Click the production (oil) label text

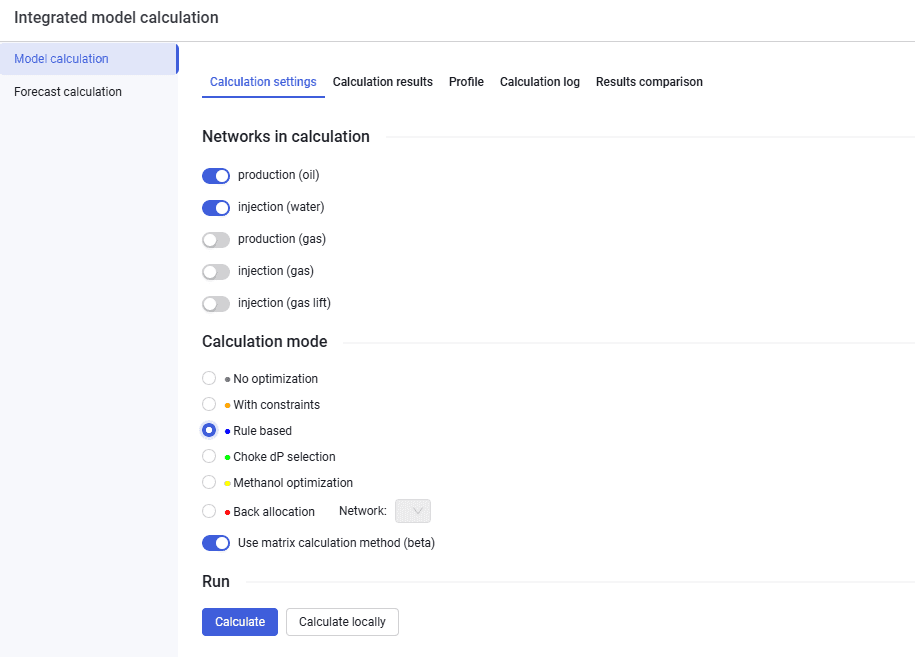[x=278, y=175]
